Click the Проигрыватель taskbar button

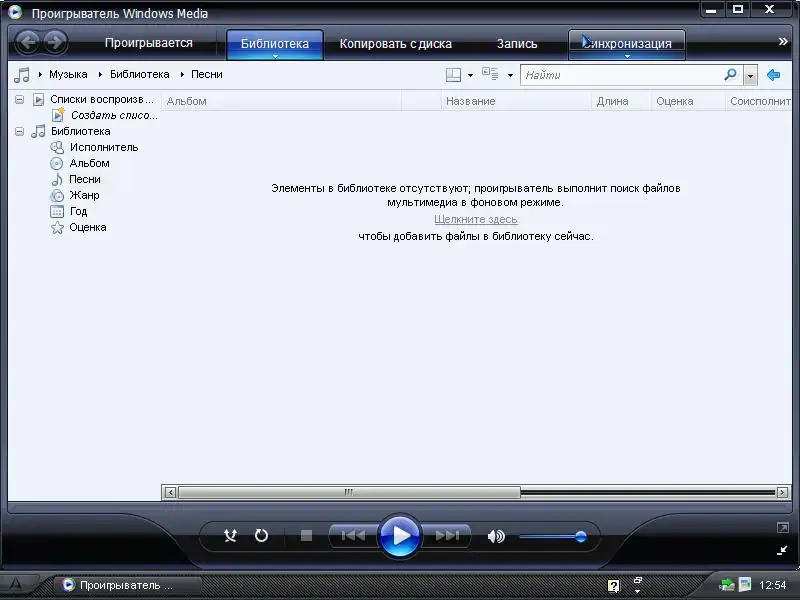coord(128,585)
